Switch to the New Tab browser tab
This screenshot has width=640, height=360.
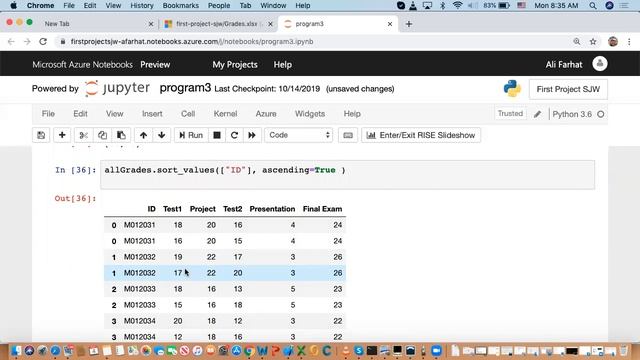point(57,24)
